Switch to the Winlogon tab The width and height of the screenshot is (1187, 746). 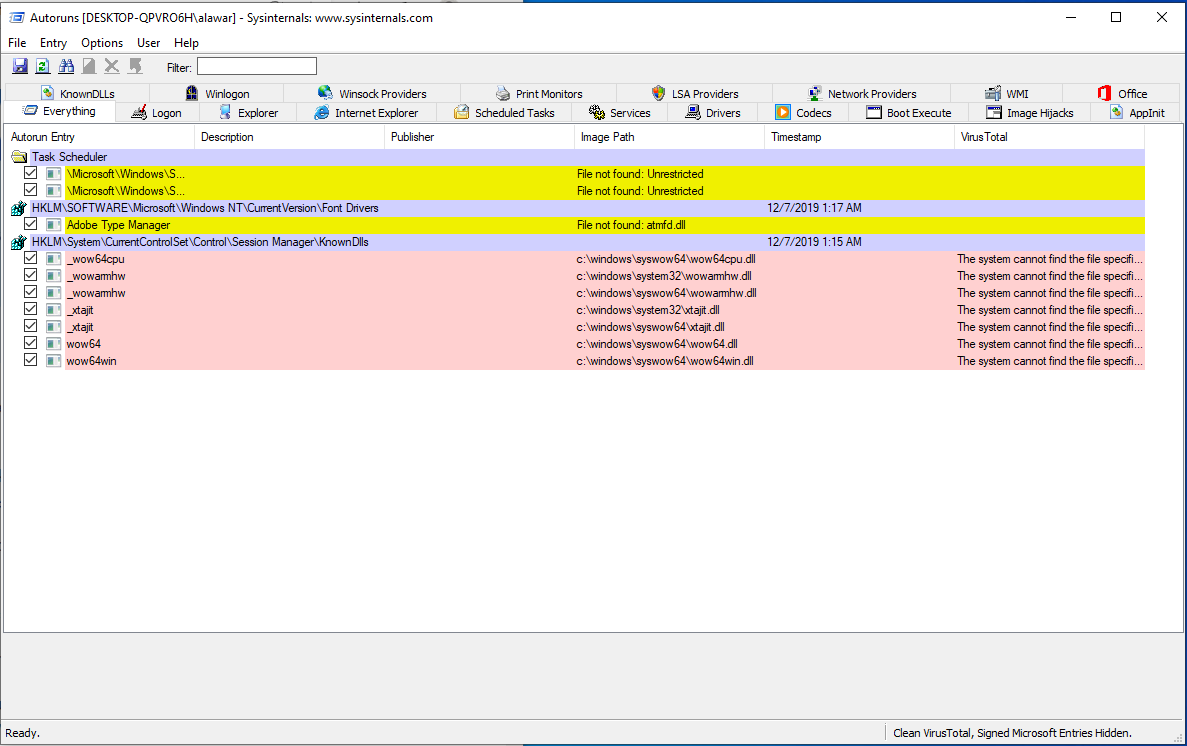click(x=217, y=93)
